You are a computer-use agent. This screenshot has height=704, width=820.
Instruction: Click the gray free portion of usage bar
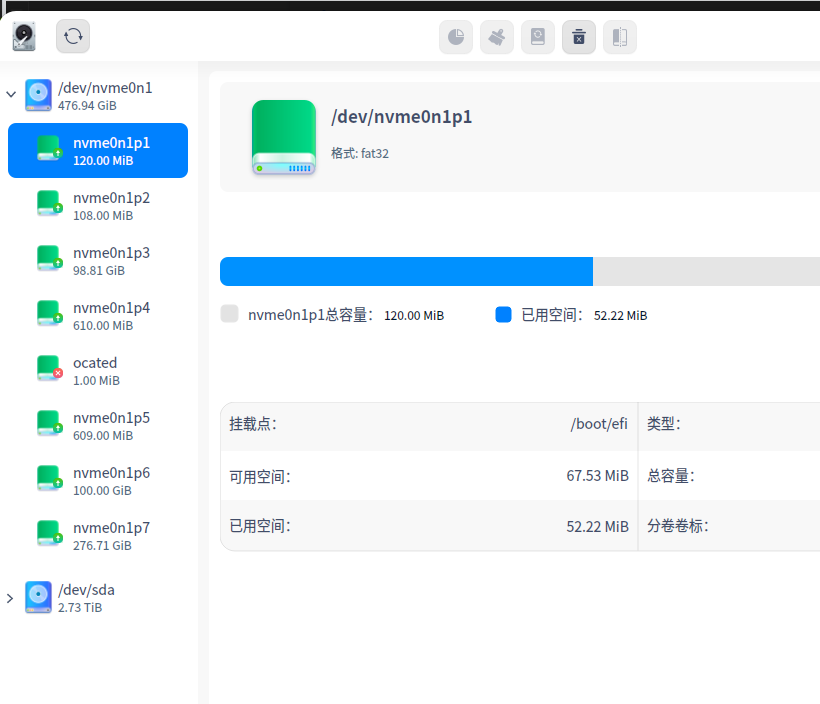coord(706,271)
